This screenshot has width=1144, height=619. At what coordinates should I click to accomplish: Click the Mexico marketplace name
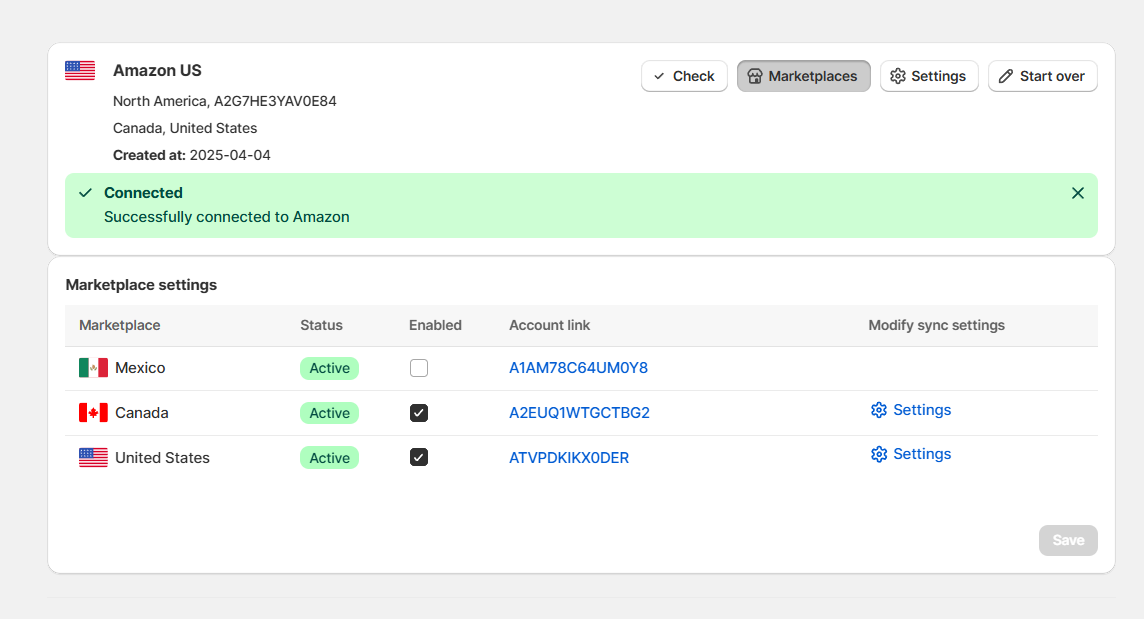140,368
